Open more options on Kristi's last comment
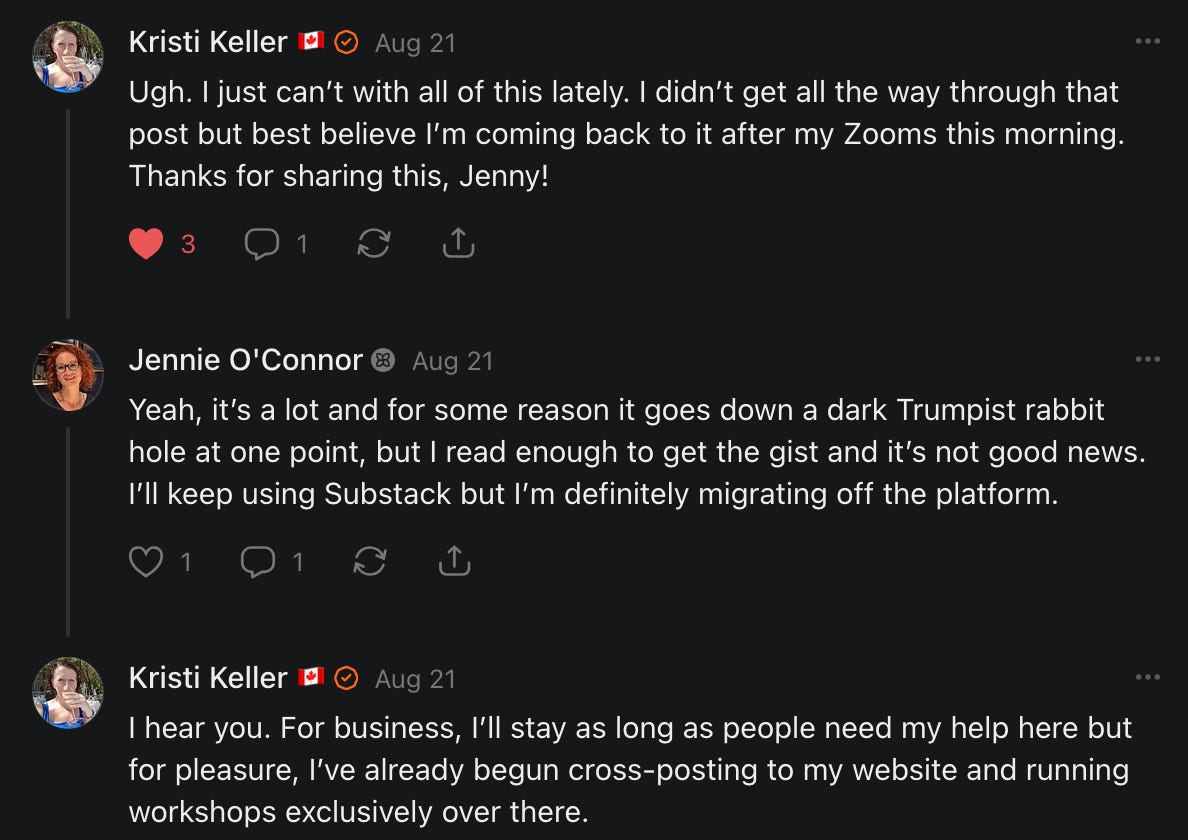This screenshot has height=840, width=1188. (1148, 678)
